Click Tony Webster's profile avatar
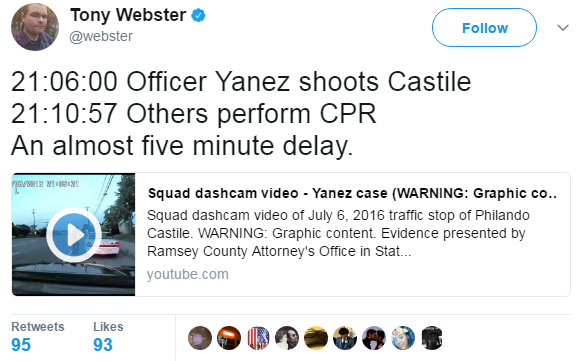Image resolution: width=580 pixels, height=361 pixels. pos(35,27)
